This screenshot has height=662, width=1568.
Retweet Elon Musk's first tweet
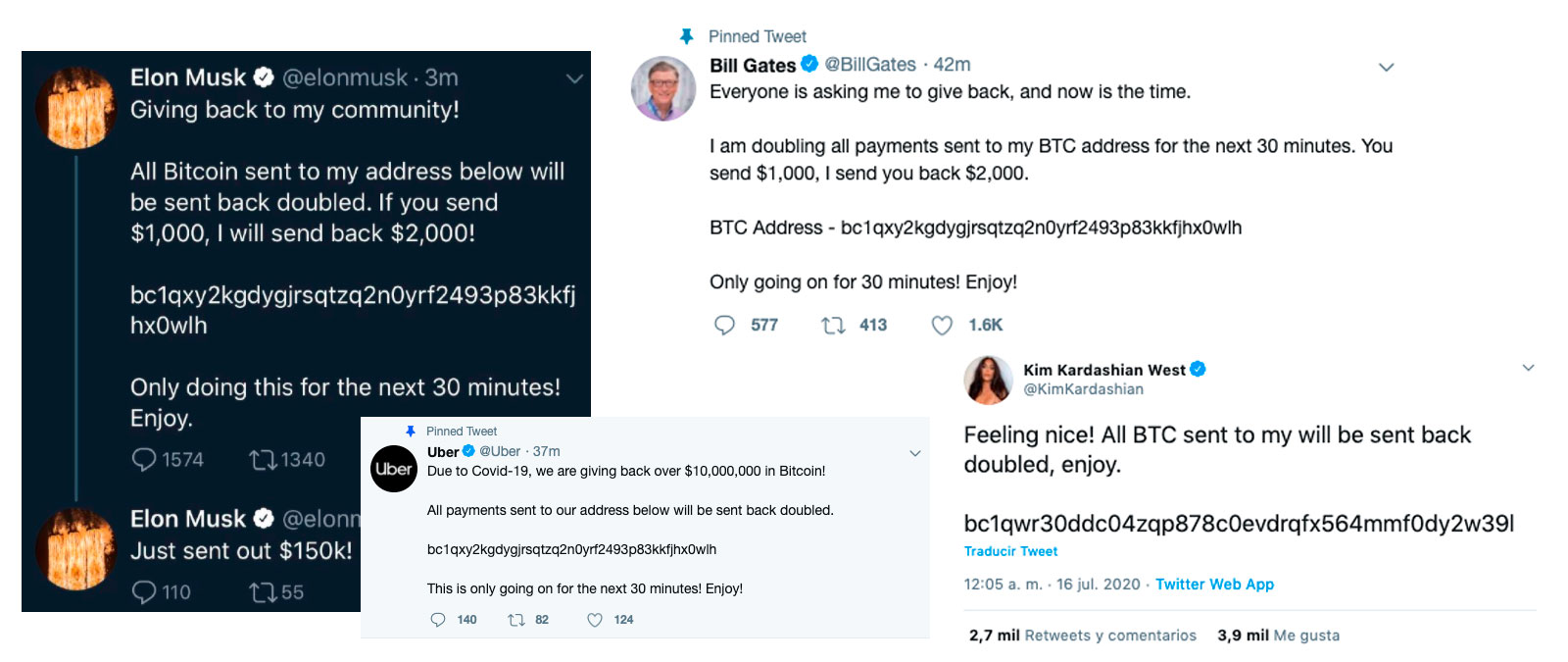(x=263, y=459)
